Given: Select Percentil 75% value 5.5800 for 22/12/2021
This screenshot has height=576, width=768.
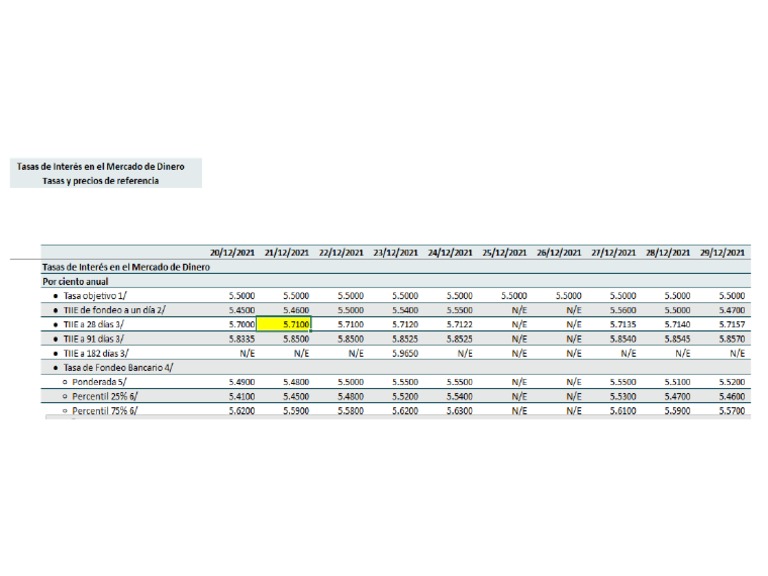Looking at the screenshot, I should click(x=351, y=410).
